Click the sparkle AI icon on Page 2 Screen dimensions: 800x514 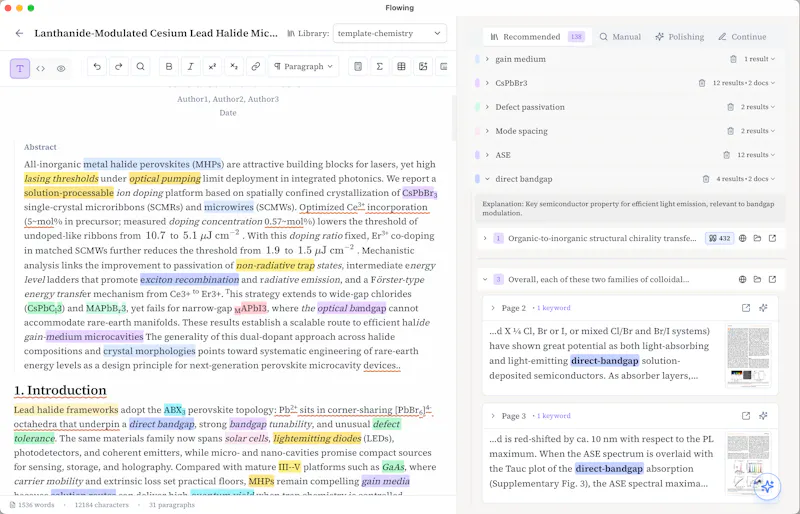[x=763, y=308]
